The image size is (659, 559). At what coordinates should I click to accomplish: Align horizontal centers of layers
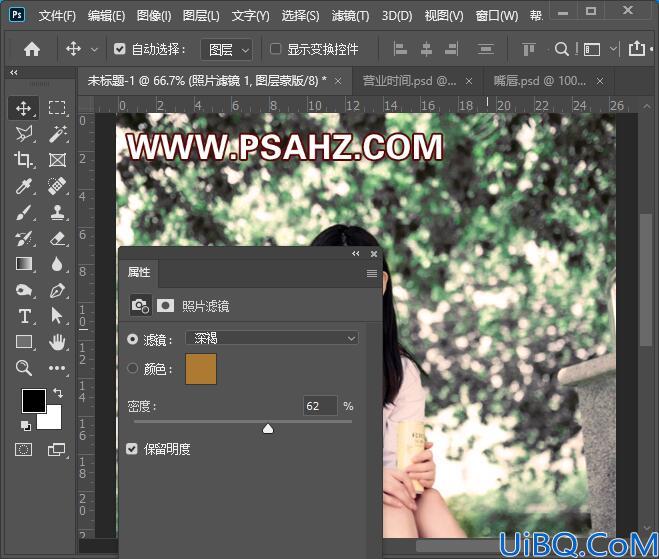(x=426, y=50)
